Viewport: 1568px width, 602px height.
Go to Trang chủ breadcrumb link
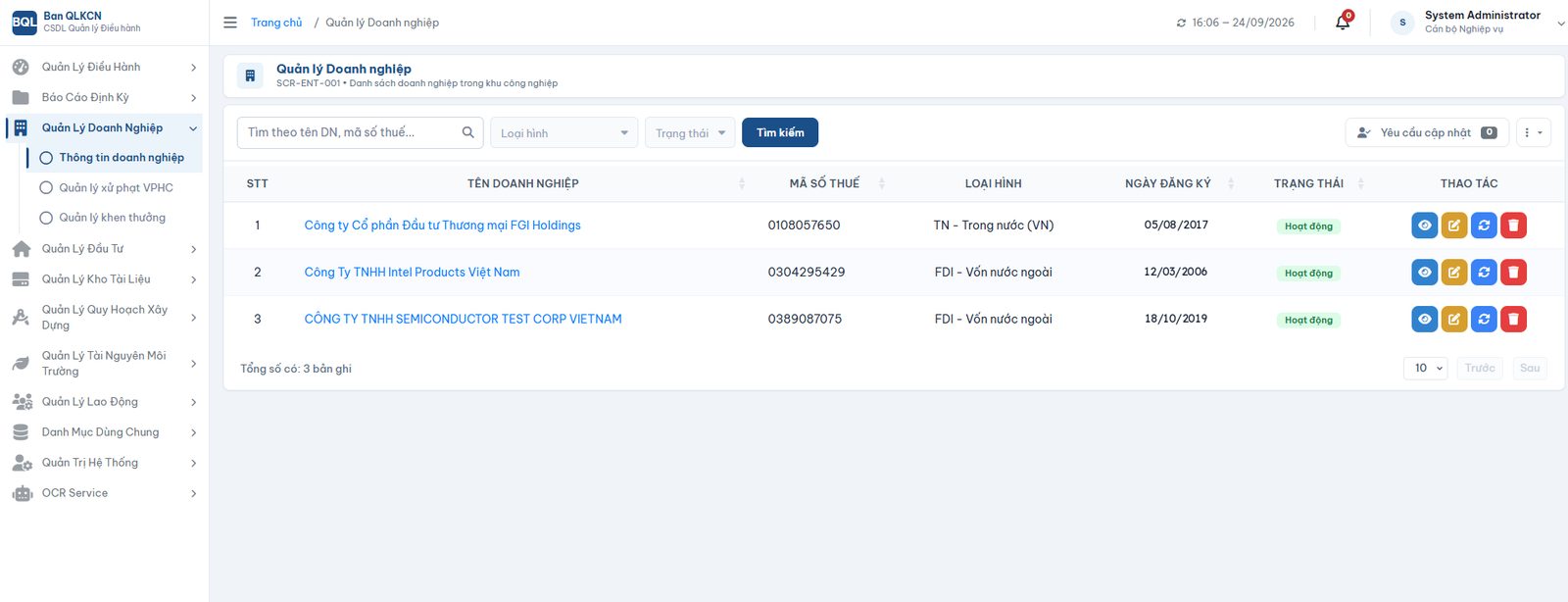(x=276, y=23)
